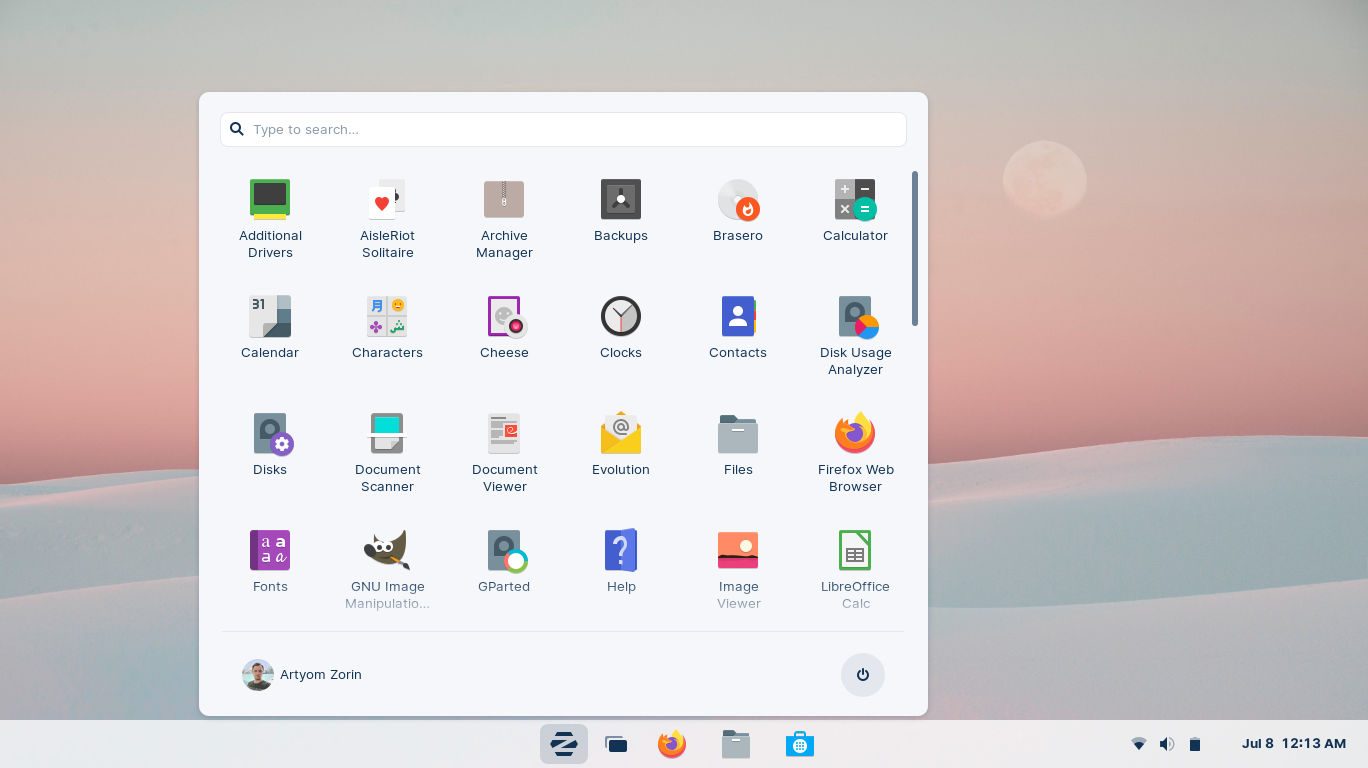Open Additional Drivers app
This screenshot has width=1368, height=768.
click(270, 219)
